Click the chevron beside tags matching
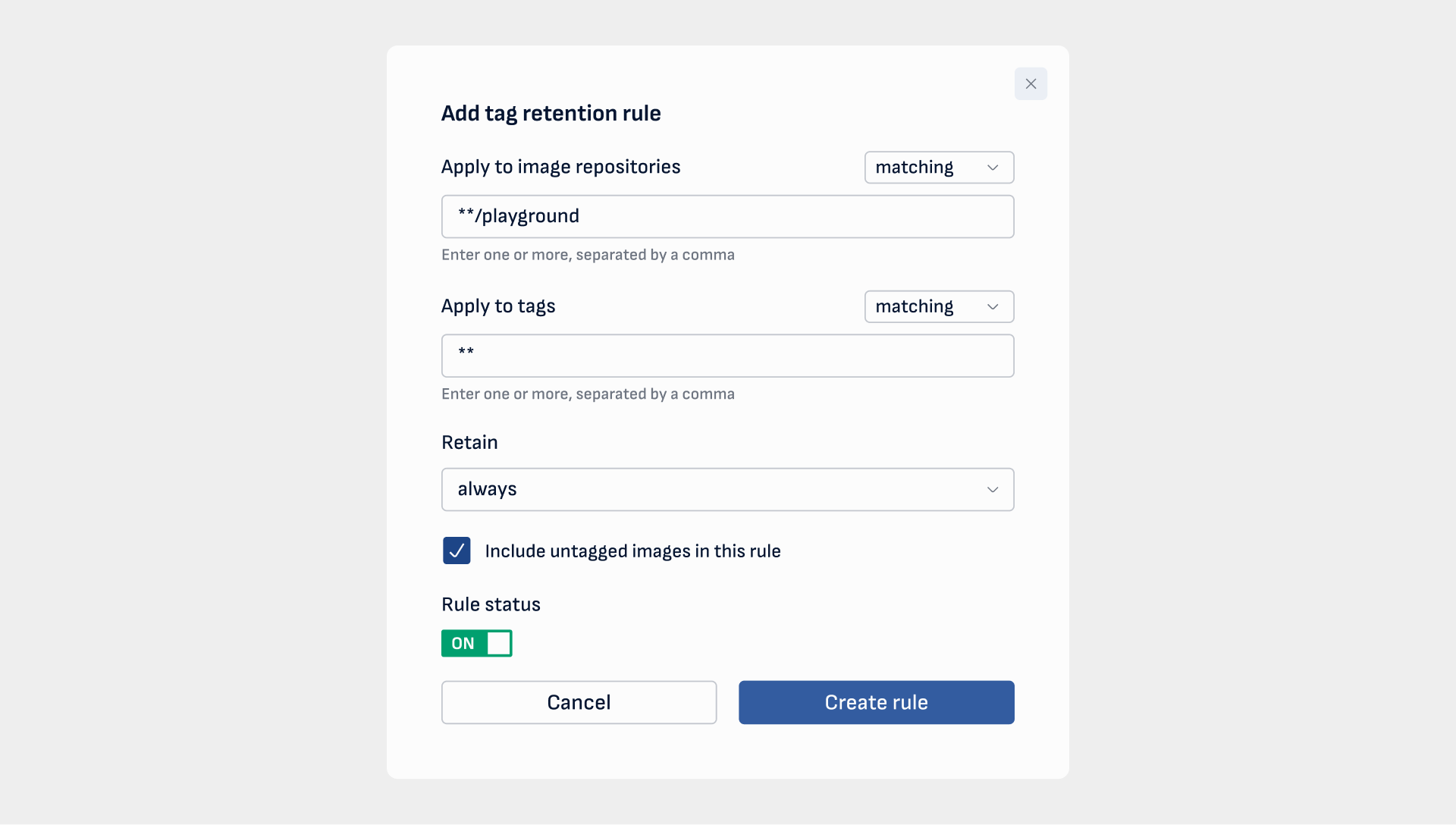This screenshot has width=1456, height=825. pos(993,307)
